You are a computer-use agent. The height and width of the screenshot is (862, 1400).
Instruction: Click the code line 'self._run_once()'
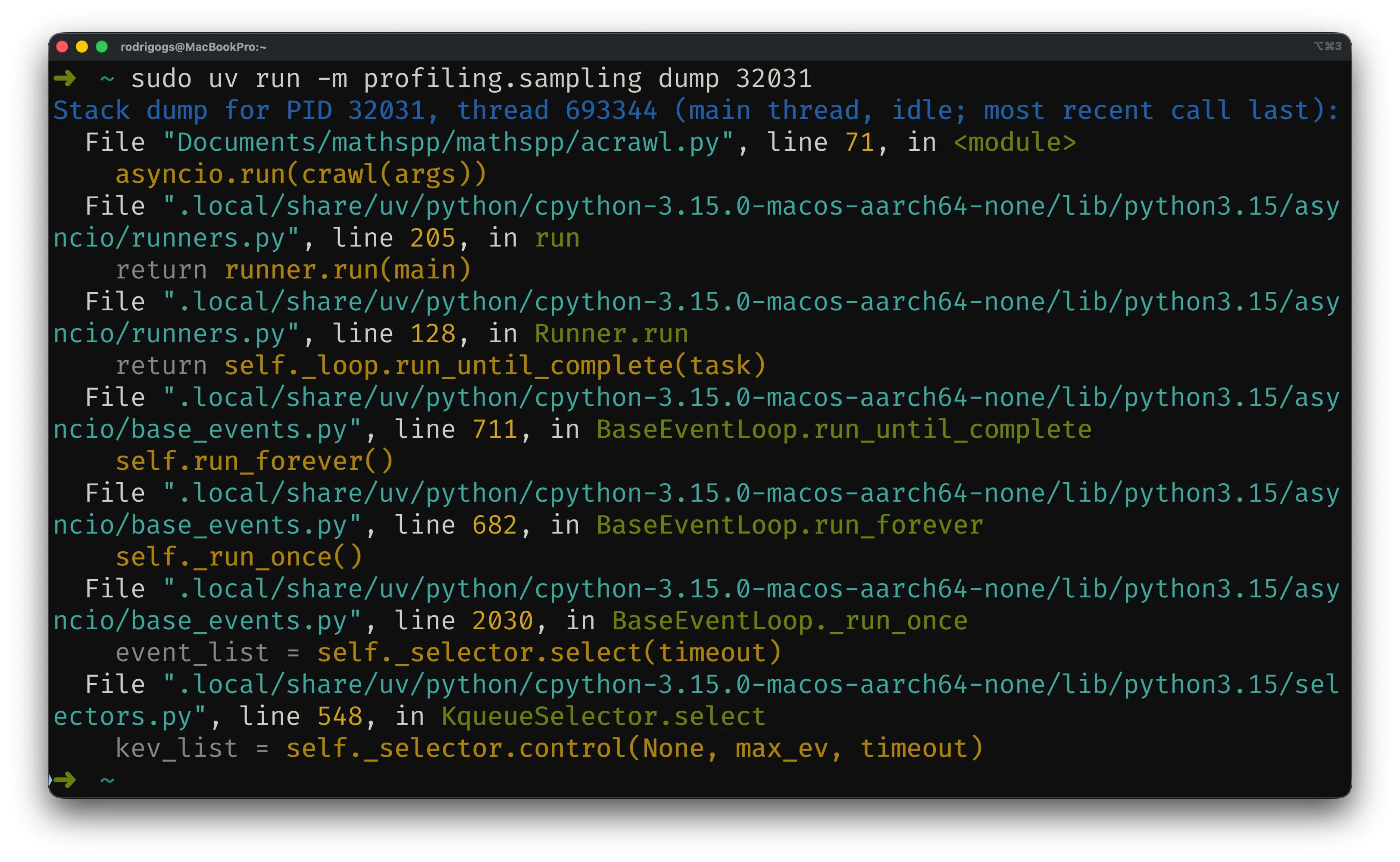239,558
